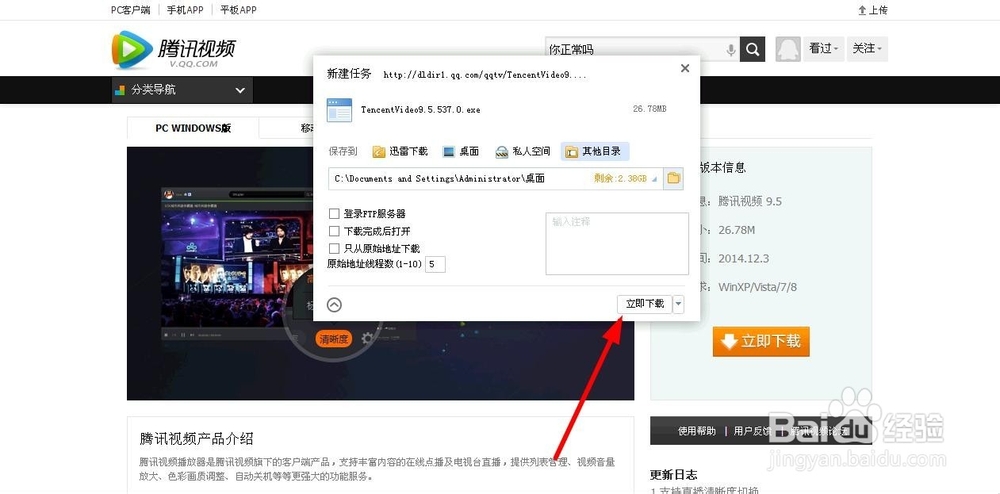Open the arrow dropdown next to 立即下载
The height and width of the screenshot is (494, 1000).
[x=679, y=304]
